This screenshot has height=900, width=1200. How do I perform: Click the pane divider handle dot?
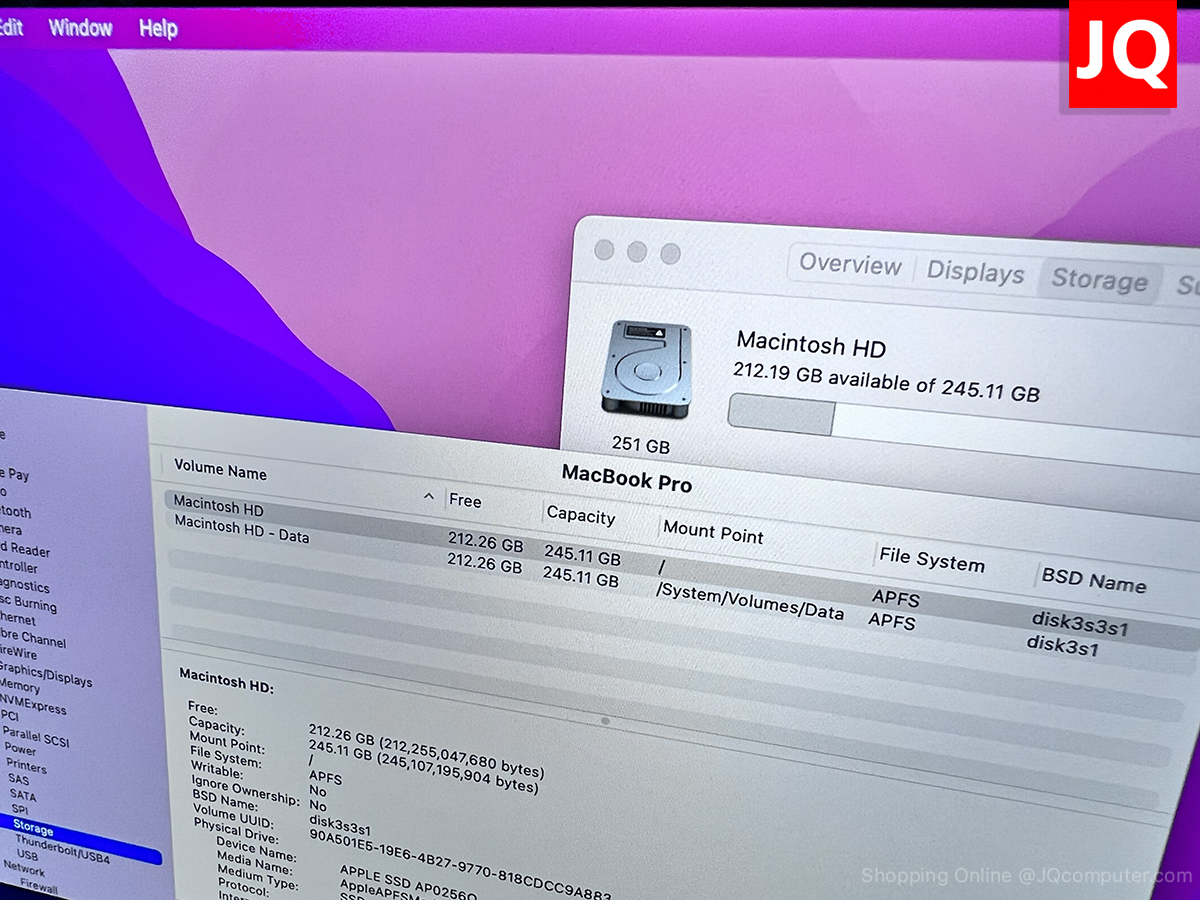click(x=605, y=720)
